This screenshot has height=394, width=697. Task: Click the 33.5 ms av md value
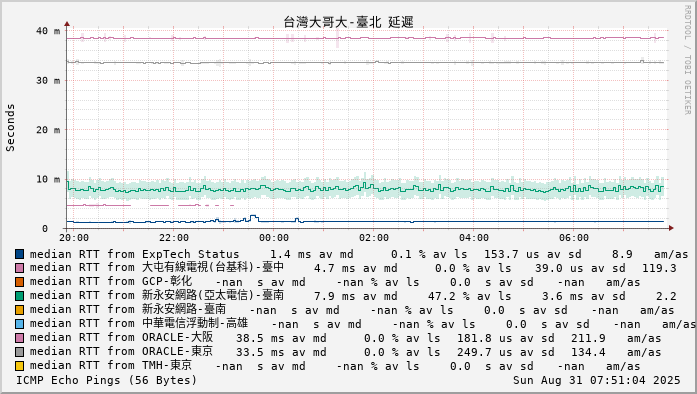point(281,353)
